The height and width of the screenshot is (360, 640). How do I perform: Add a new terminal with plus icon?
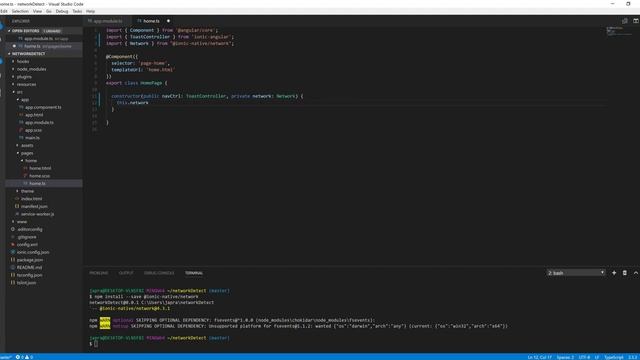click(x=614, y=273)
